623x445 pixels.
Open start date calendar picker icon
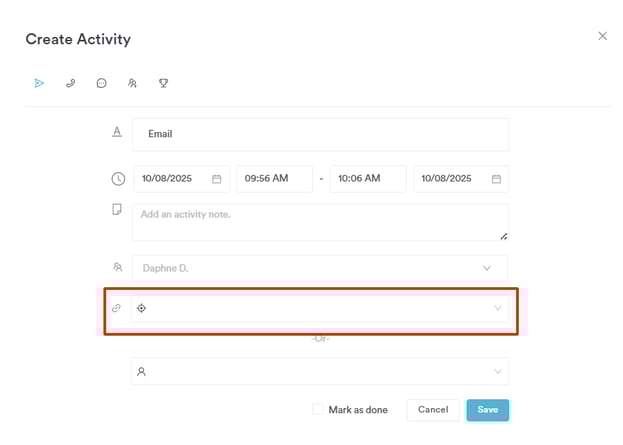(x=216, y=179)
